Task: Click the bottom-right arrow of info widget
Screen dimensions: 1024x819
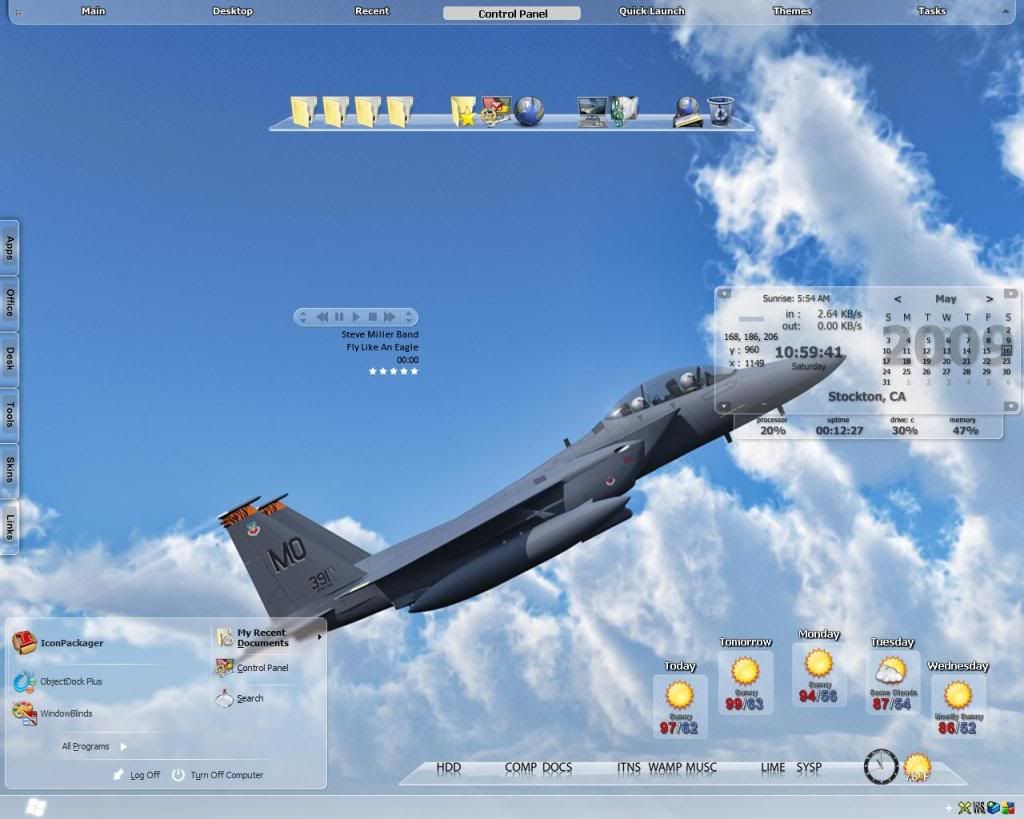Action: tap(1010, 406)
